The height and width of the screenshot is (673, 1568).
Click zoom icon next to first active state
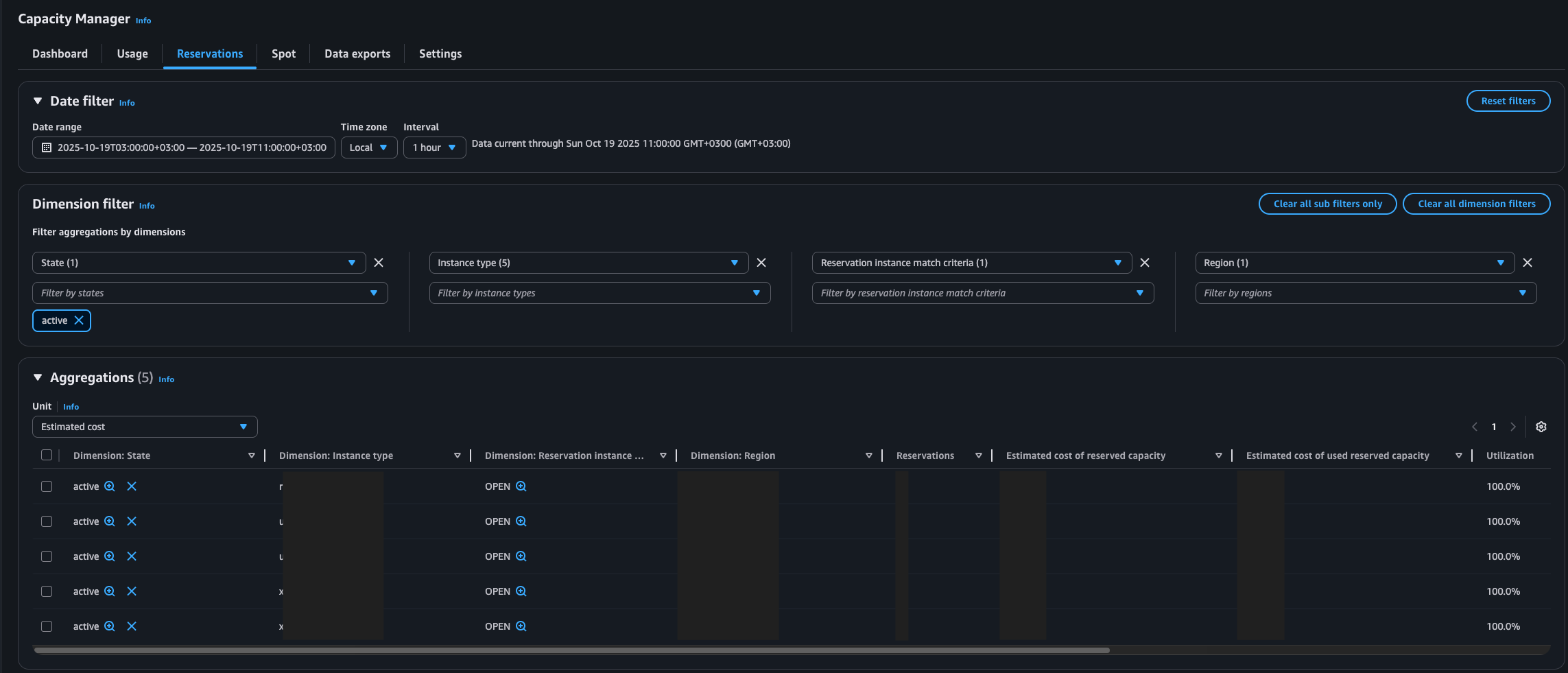(x=110, y=486)
